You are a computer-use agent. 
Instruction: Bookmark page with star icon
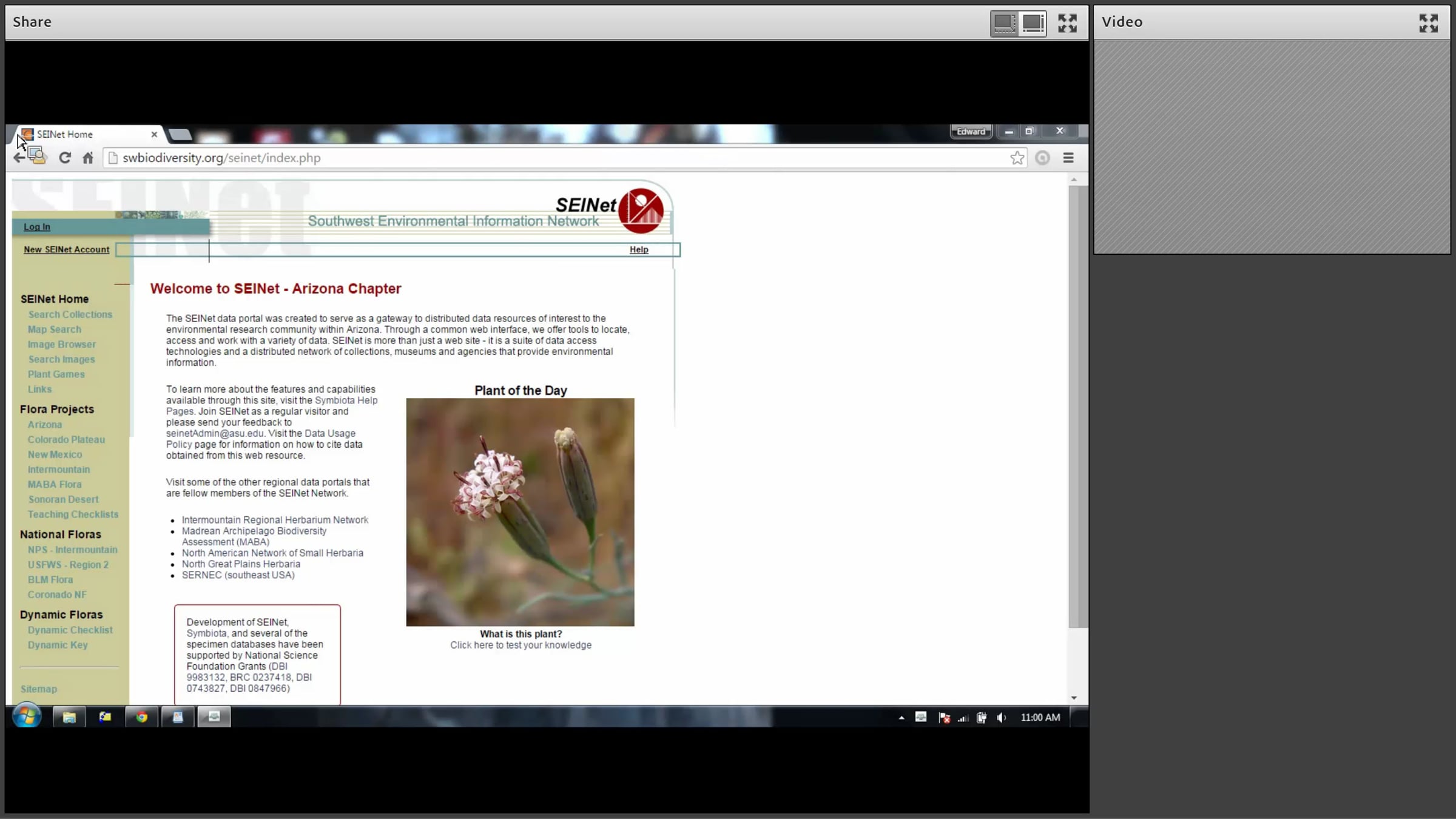pos(1017,158)
